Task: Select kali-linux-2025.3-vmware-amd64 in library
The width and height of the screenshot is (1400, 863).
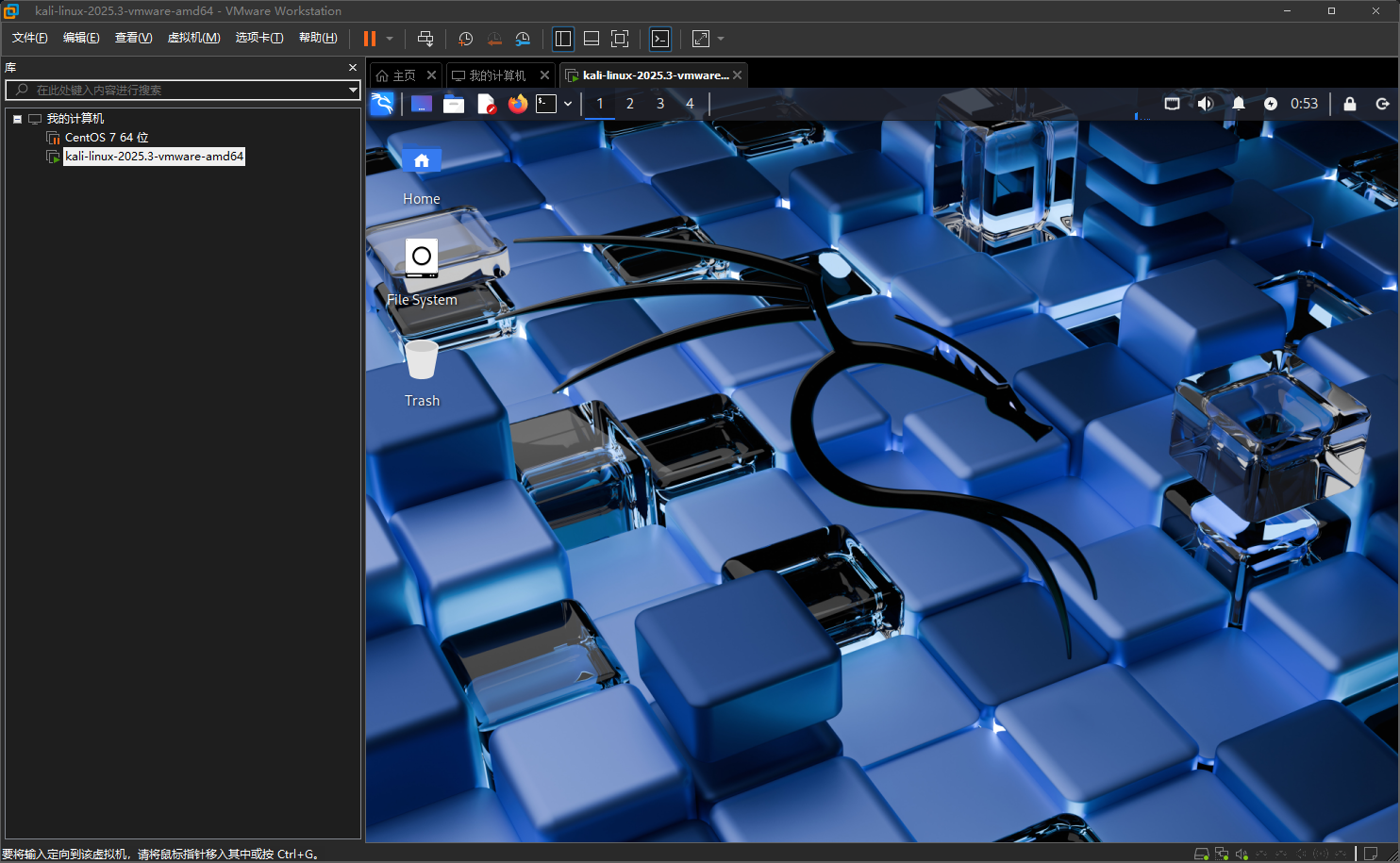Action: tap(155, 157)
